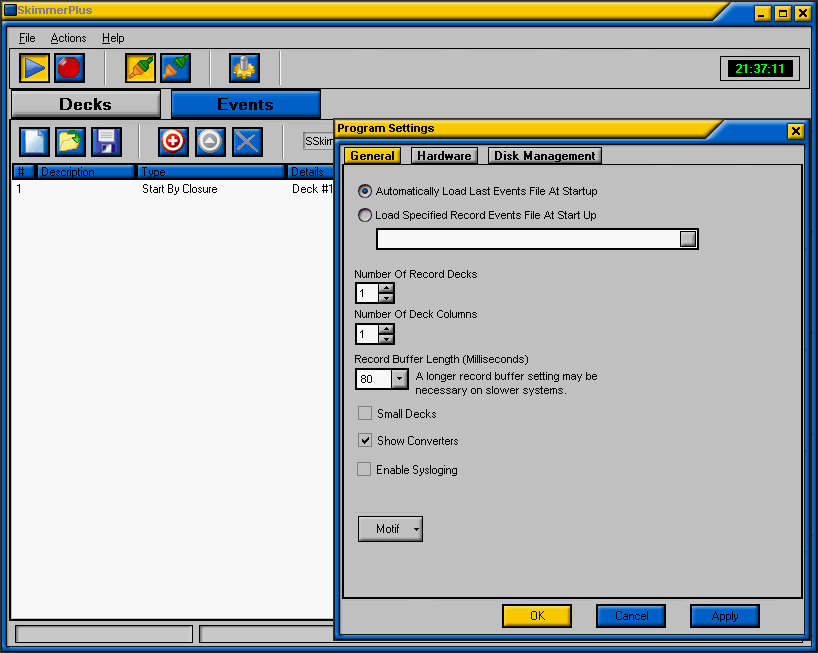The height and width of the screenshot is (653, 818).
Task: Click the Type column header
Action: coord(212,172)
